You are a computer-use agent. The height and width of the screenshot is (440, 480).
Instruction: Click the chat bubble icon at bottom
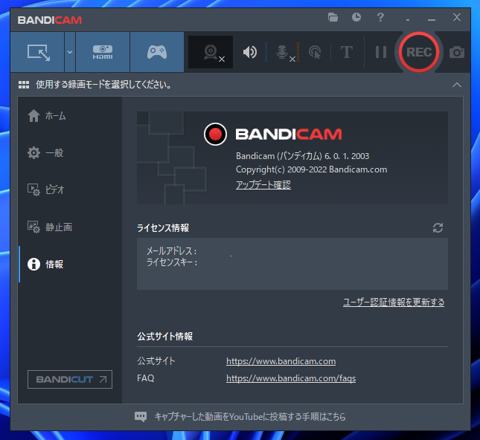(x=140, y=417)
